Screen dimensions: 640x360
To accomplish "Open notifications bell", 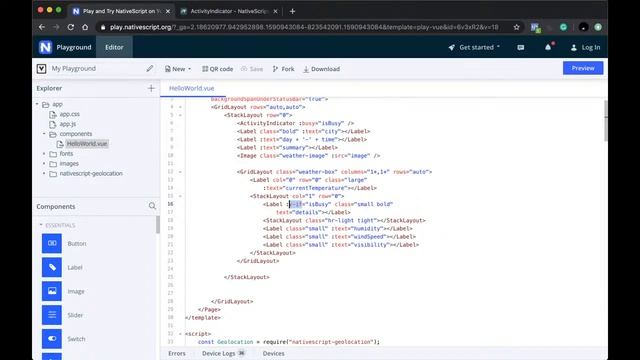I will pyautogui.click(x=548, y=47).
